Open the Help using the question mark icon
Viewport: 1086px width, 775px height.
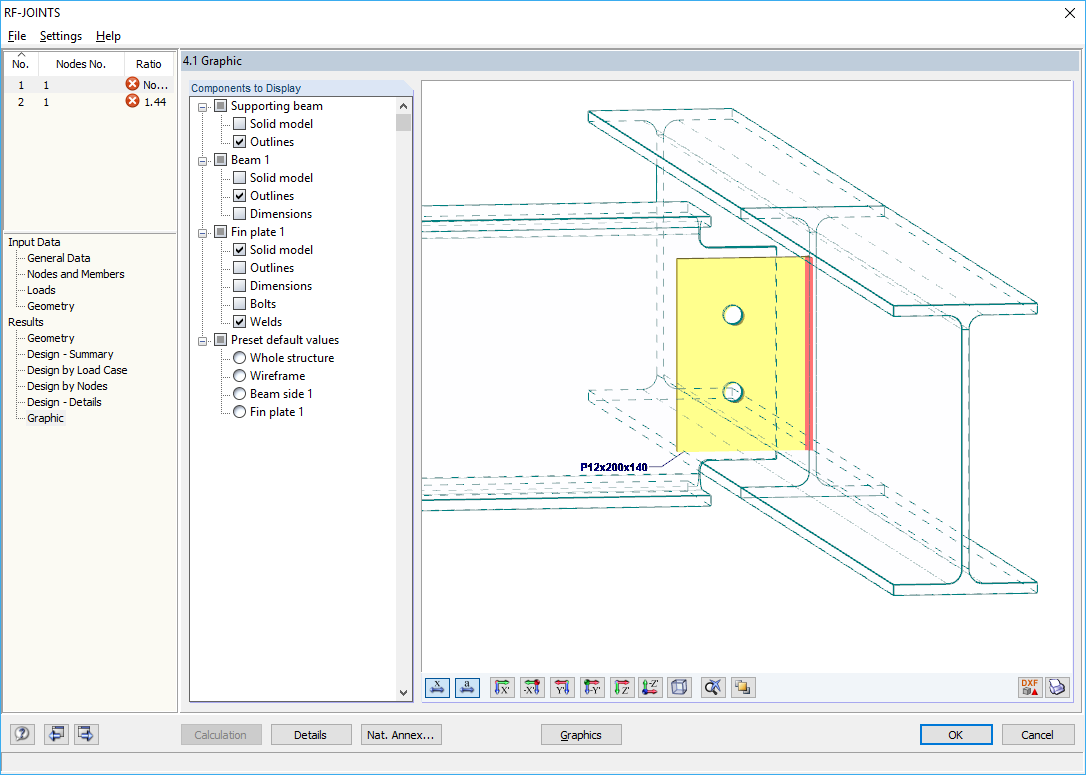tap(21, 734)
